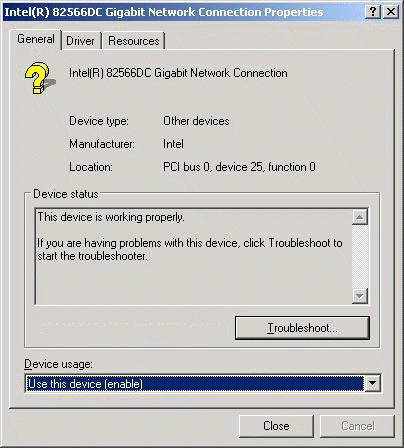Click the grayed-out Cancel button

tap(358, 426)
